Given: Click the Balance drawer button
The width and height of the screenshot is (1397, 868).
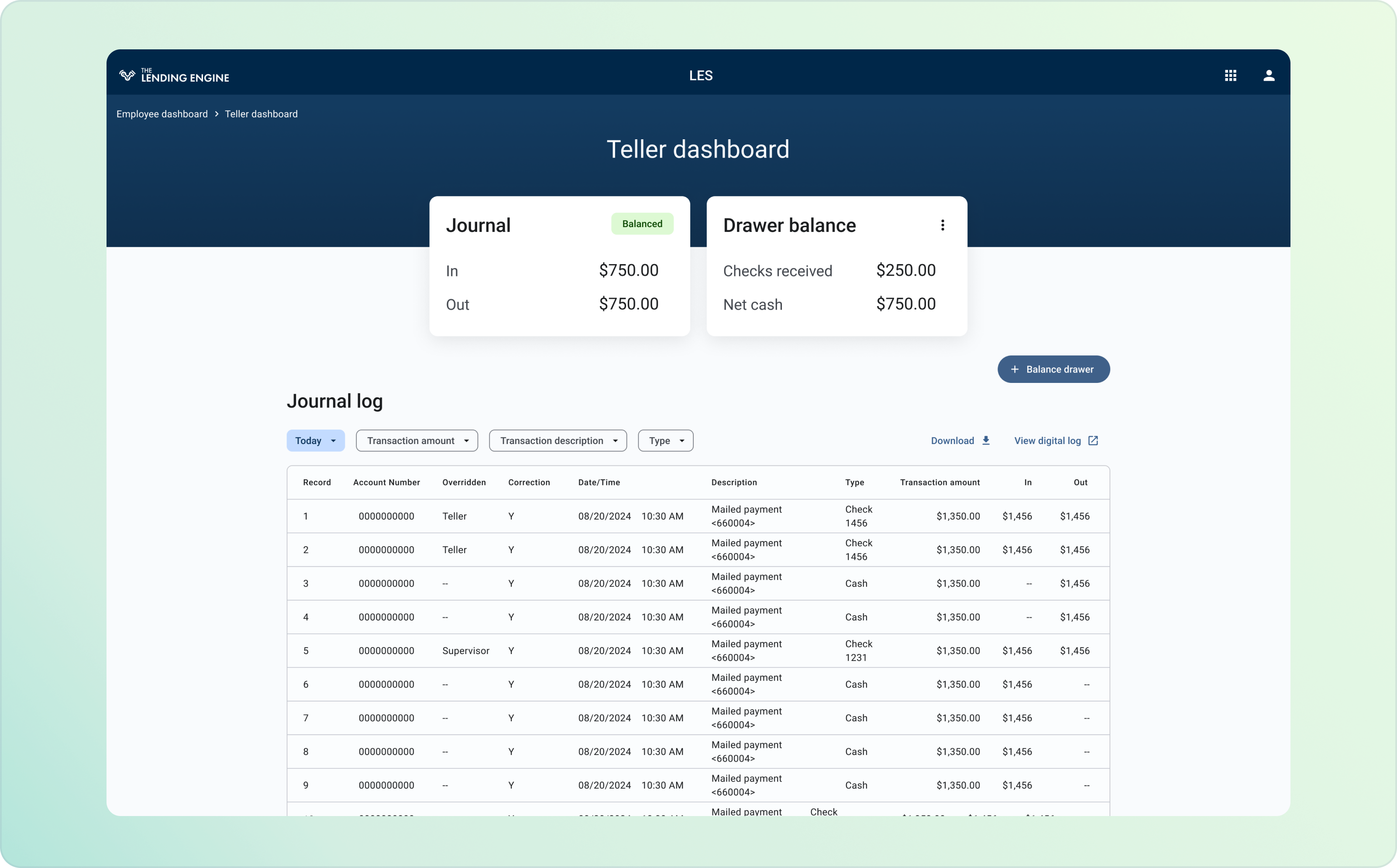Looking at the screenshot, I should coord(1053,369).
